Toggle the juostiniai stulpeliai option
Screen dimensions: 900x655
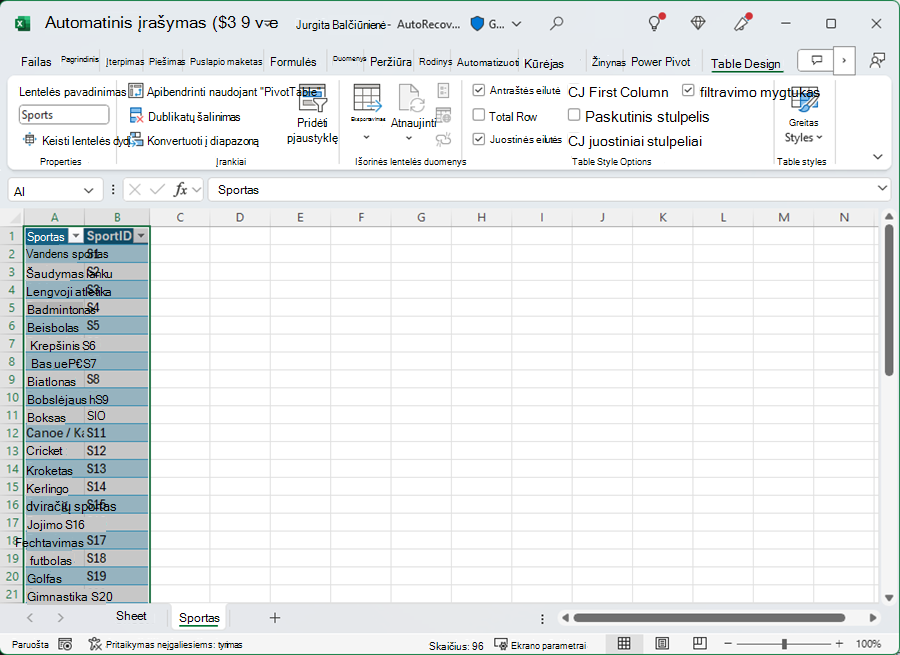pos(635,141)
